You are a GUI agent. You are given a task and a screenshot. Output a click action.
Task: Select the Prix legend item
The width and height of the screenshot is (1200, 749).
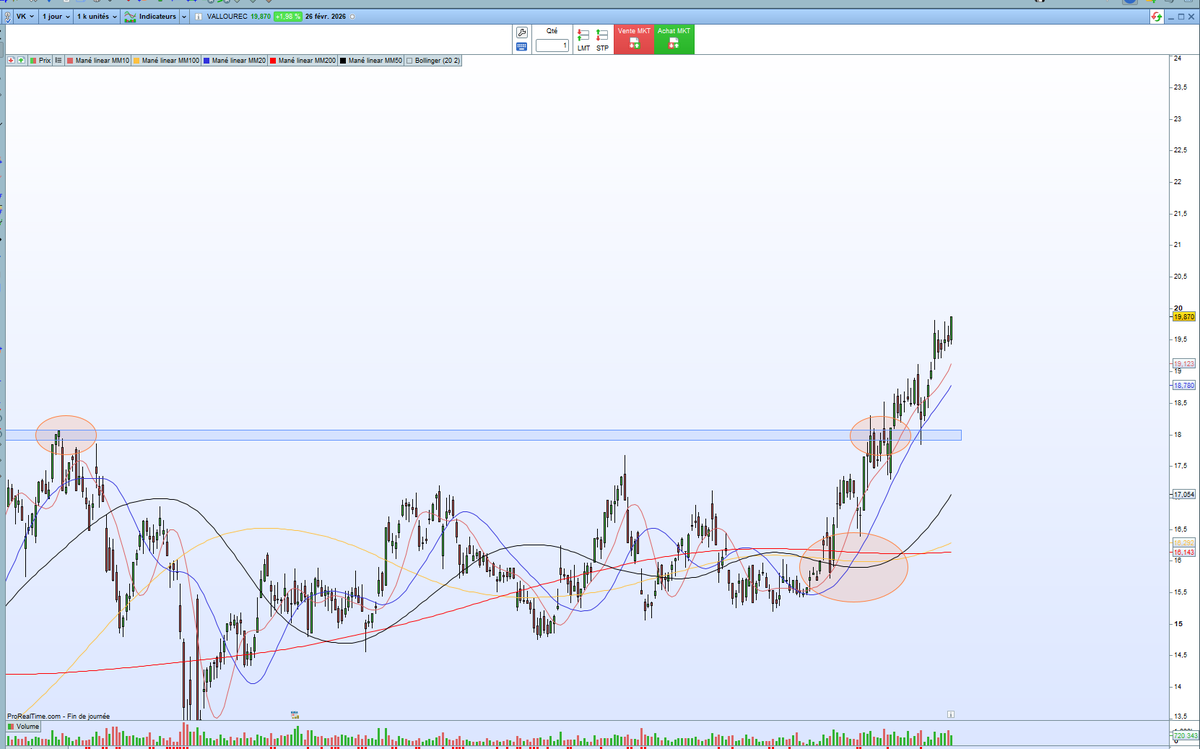tap(40, 61)
